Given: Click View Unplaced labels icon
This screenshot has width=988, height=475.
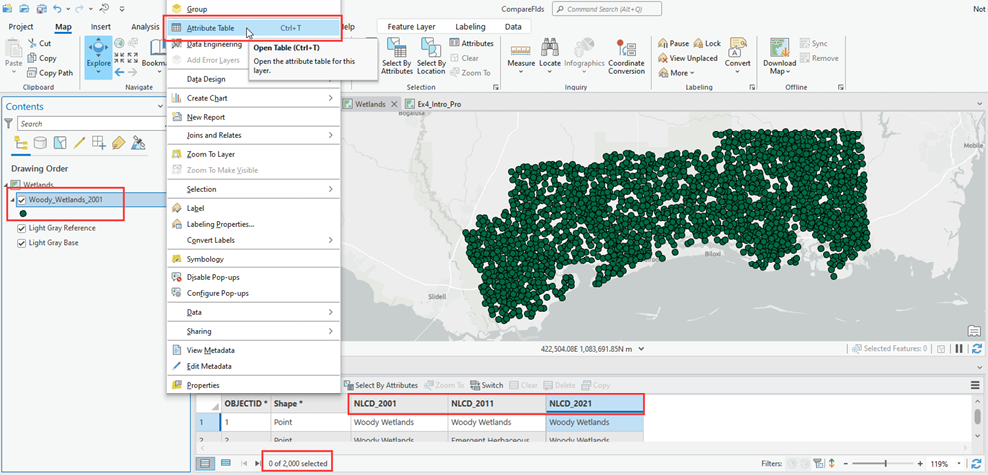Looking at the screenshot, I should (663, 58).
